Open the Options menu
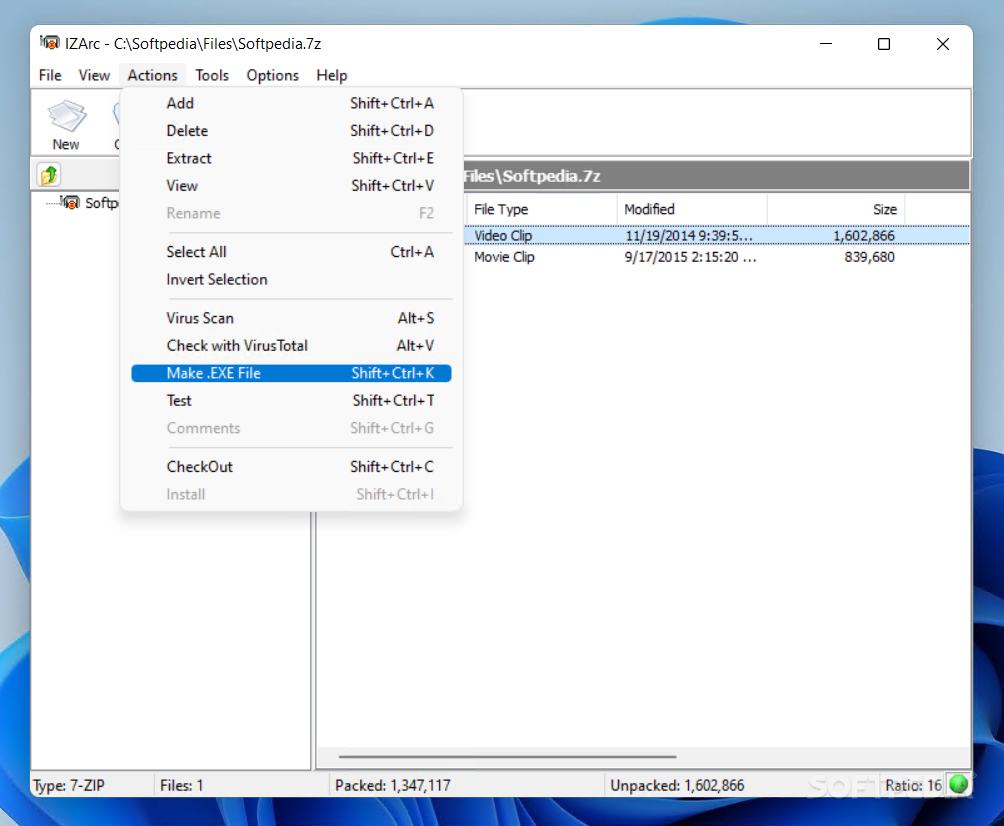Screen dimensions: 1004x826 click(x=273, y=75)
